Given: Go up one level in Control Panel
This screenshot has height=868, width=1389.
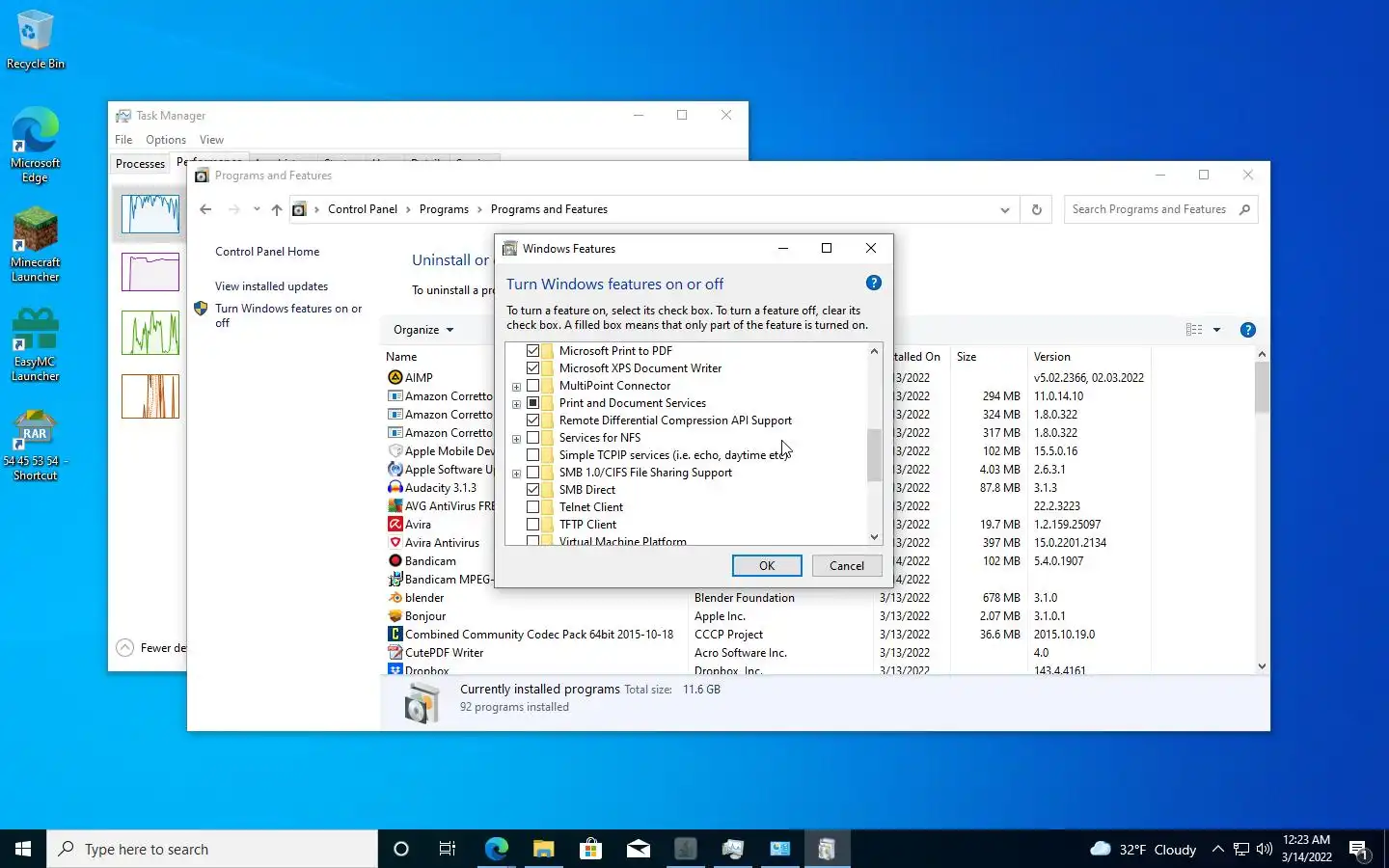Looking at the screenshot, I should point(277,209).
